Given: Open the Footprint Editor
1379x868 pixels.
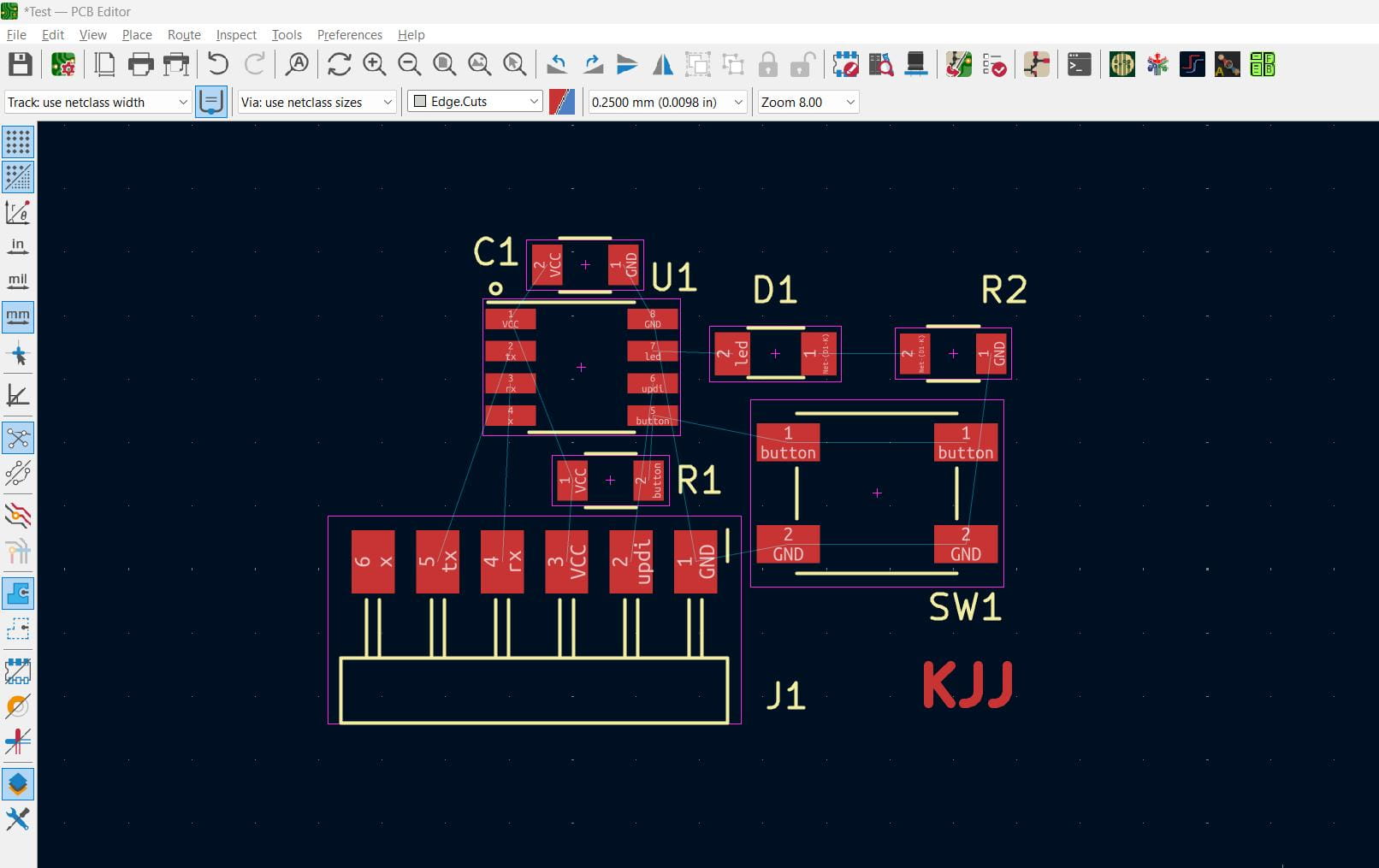Looking at the screenshot, I should (845, 64).
